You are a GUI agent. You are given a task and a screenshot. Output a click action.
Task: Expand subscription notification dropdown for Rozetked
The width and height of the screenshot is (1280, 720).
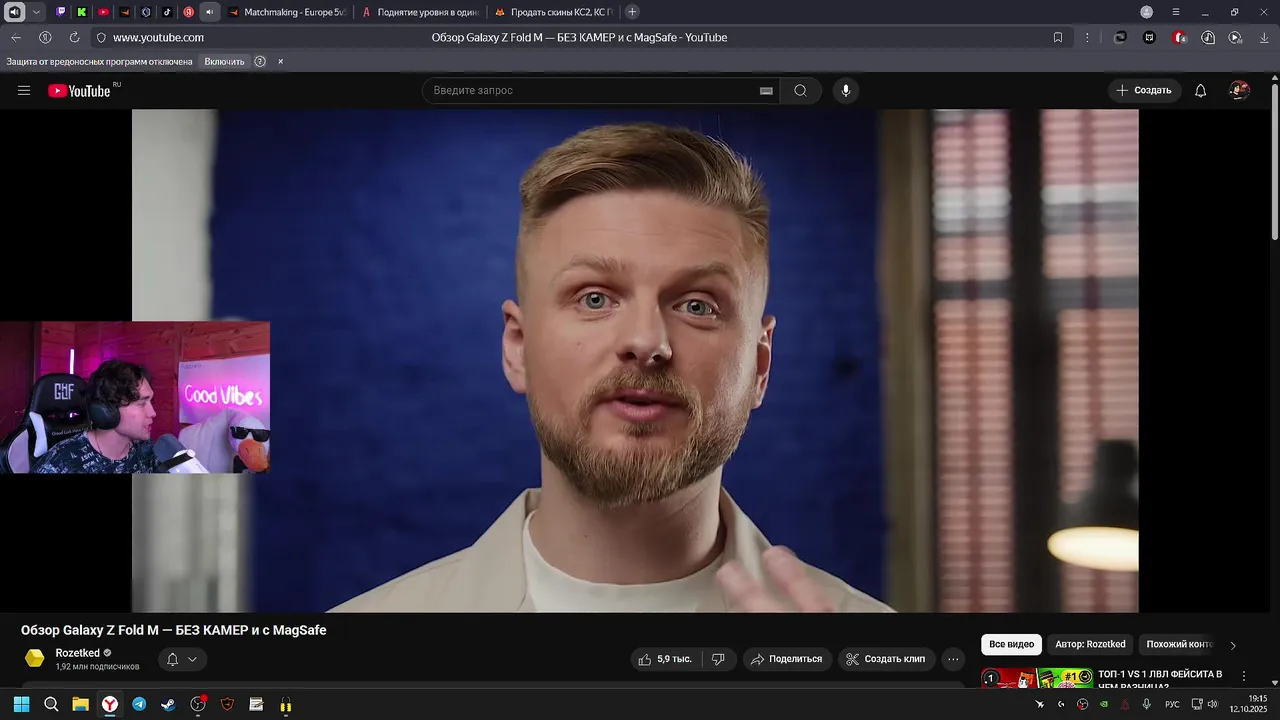(x=192, y=659)
